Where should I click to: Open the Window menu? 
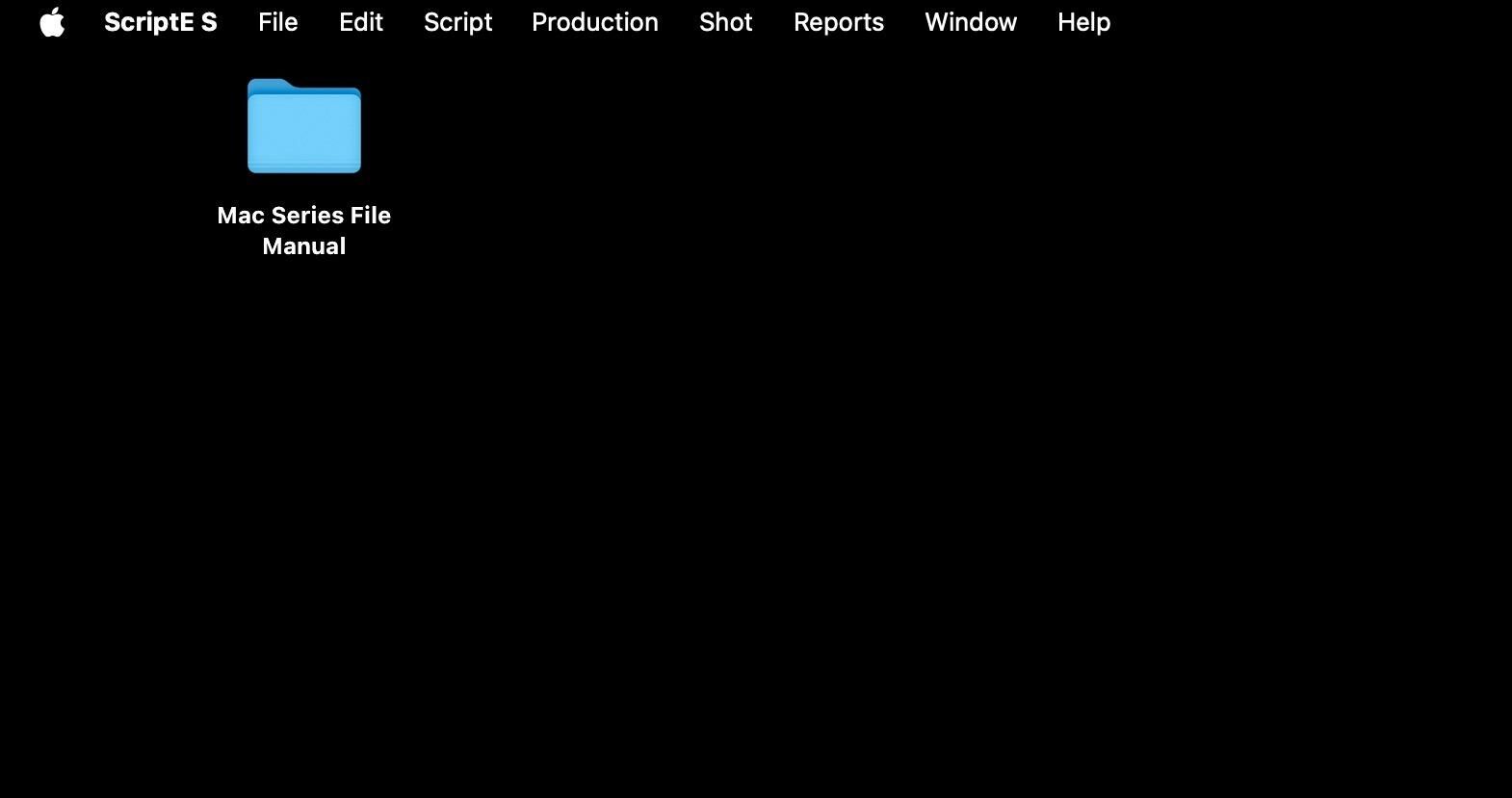tap(971, 22)
